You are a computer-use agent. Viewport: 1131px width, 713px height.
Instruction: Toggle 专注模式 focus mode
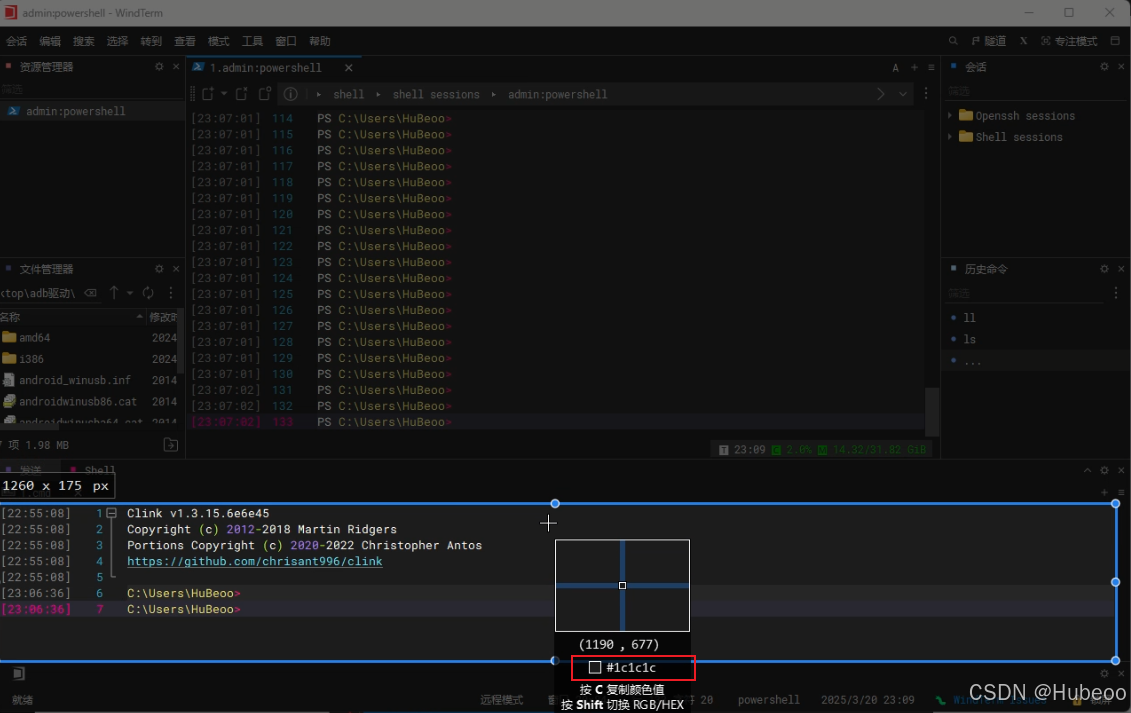[x=1069, y=41]
